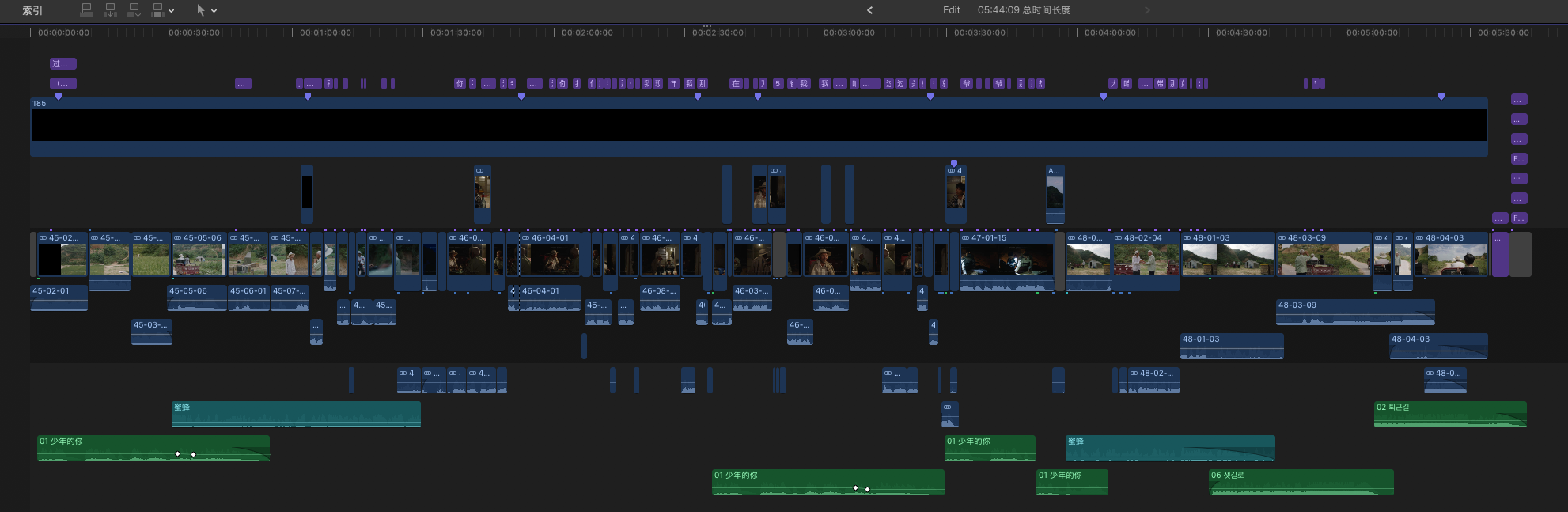The width and height of the screenshot is (1568, 512).
Task: Select the arrow Select tool icon
Action: [200, 10]
